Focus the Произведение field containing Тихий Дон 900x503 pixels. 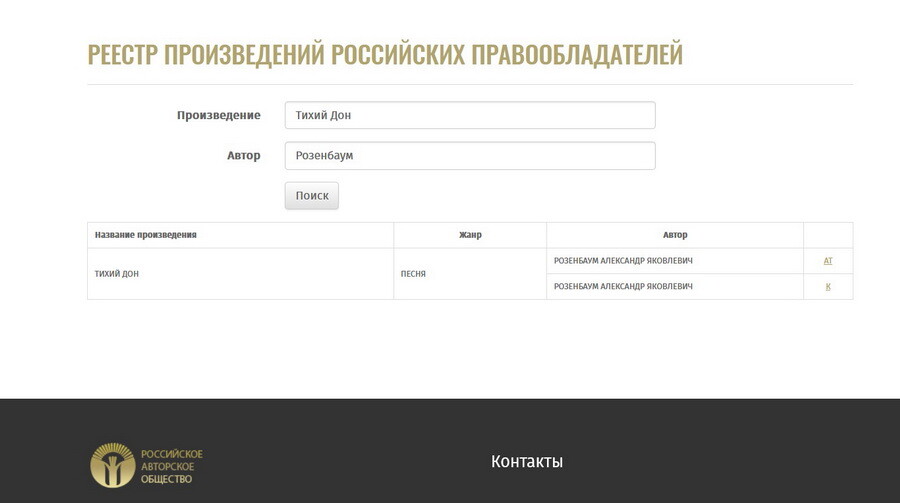(469, 115)
